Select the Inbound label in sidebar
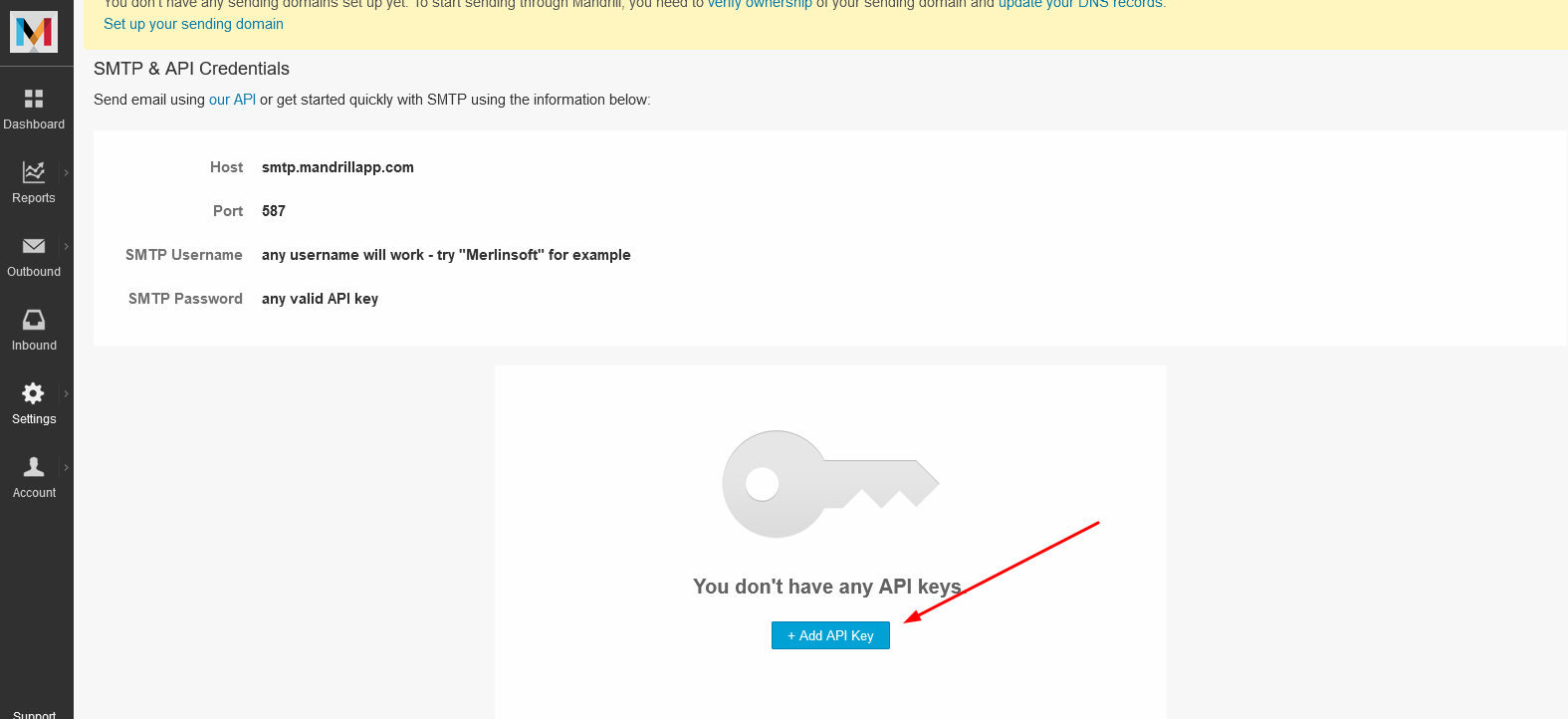This screenshot has width=1568, height=719. pyautogui.click(x=34, y=346)
